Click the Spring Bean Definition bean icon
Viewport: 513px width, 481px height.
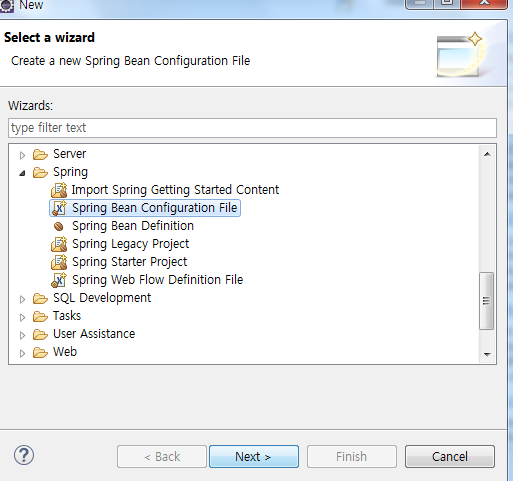pyautogui.click(x=59, y=226)
